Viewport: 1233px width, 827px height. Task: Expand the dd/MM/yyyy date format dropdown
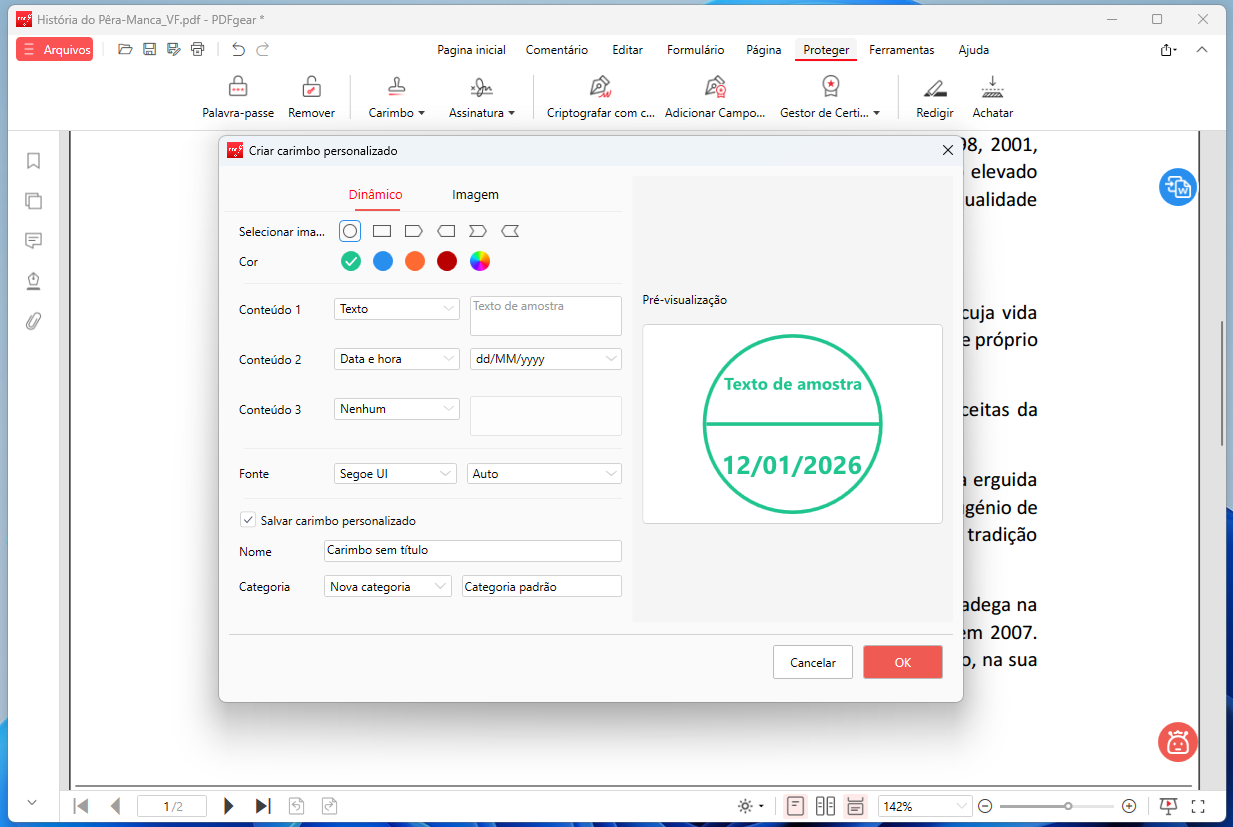[x=545, y=359]
